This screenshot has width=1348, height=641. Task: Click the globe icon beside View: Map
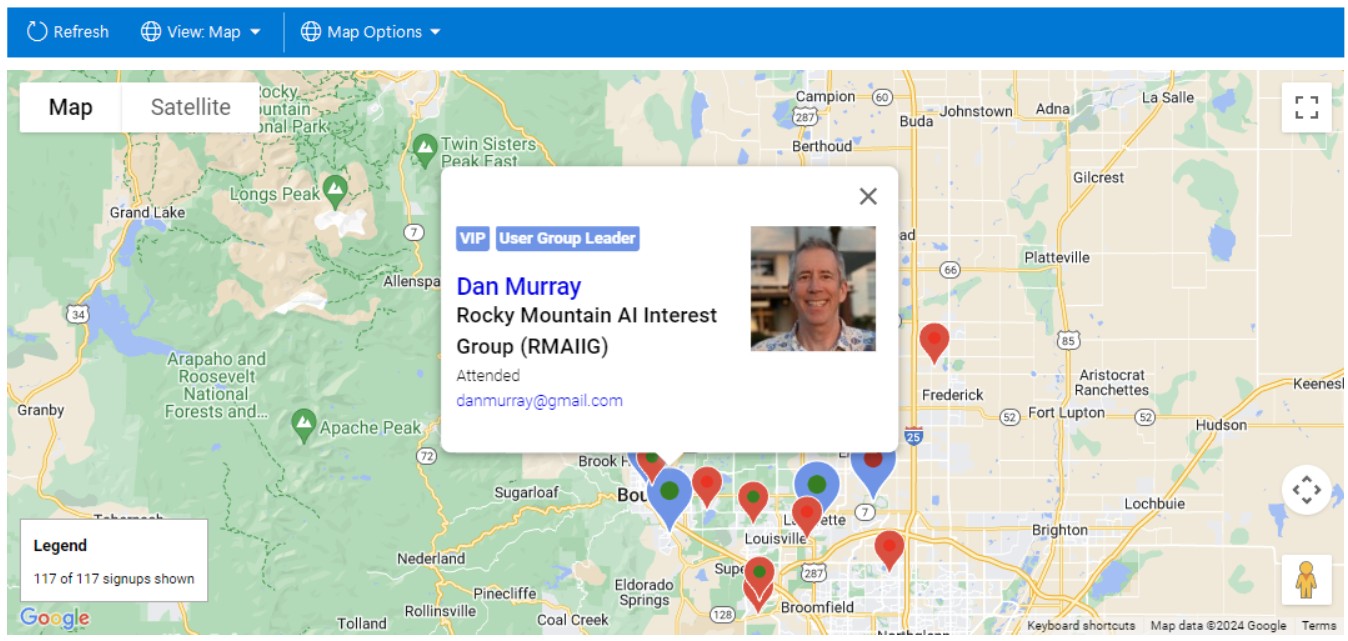click(151, 32)
